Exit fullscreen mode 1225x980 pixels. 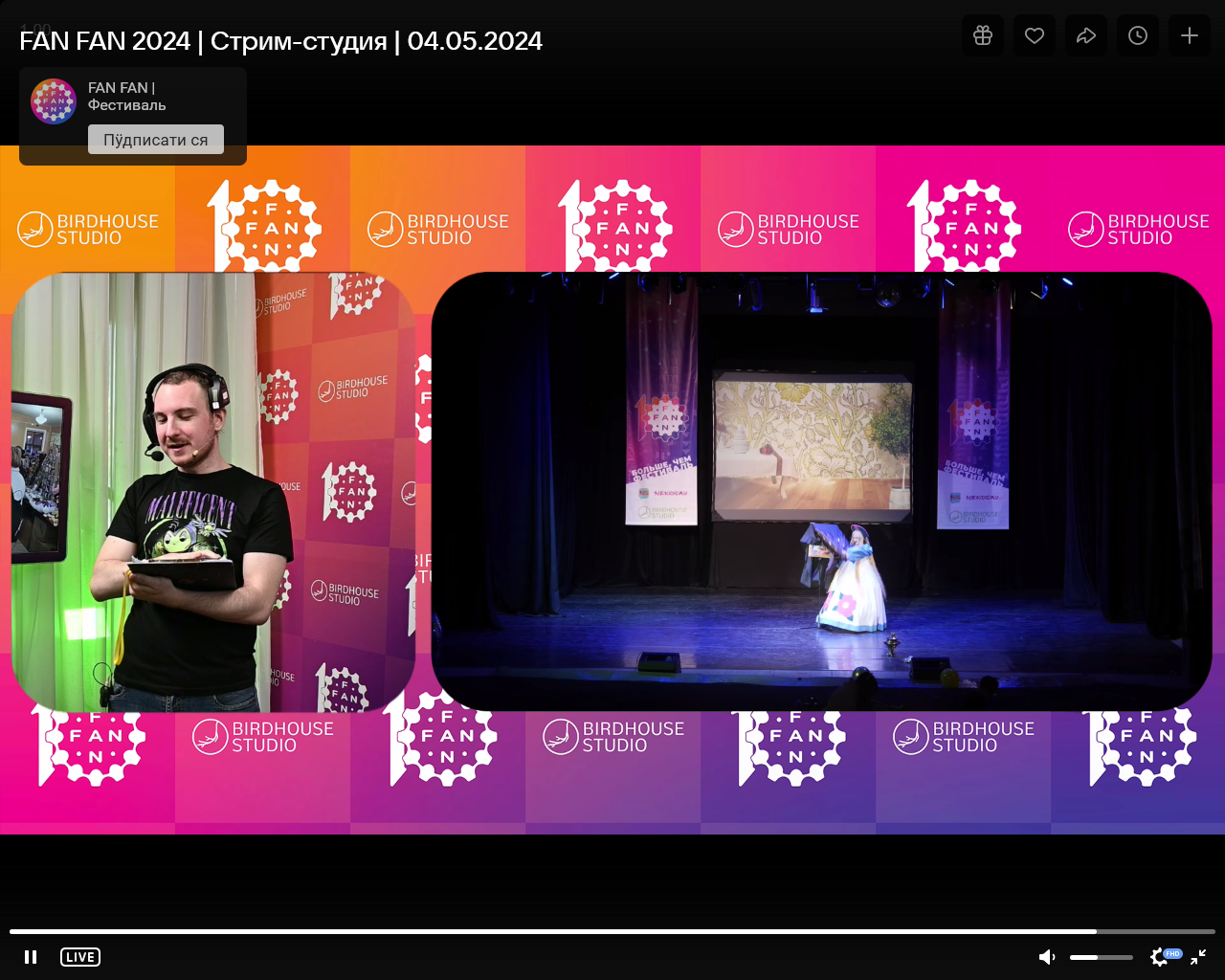click(1198, 957)
